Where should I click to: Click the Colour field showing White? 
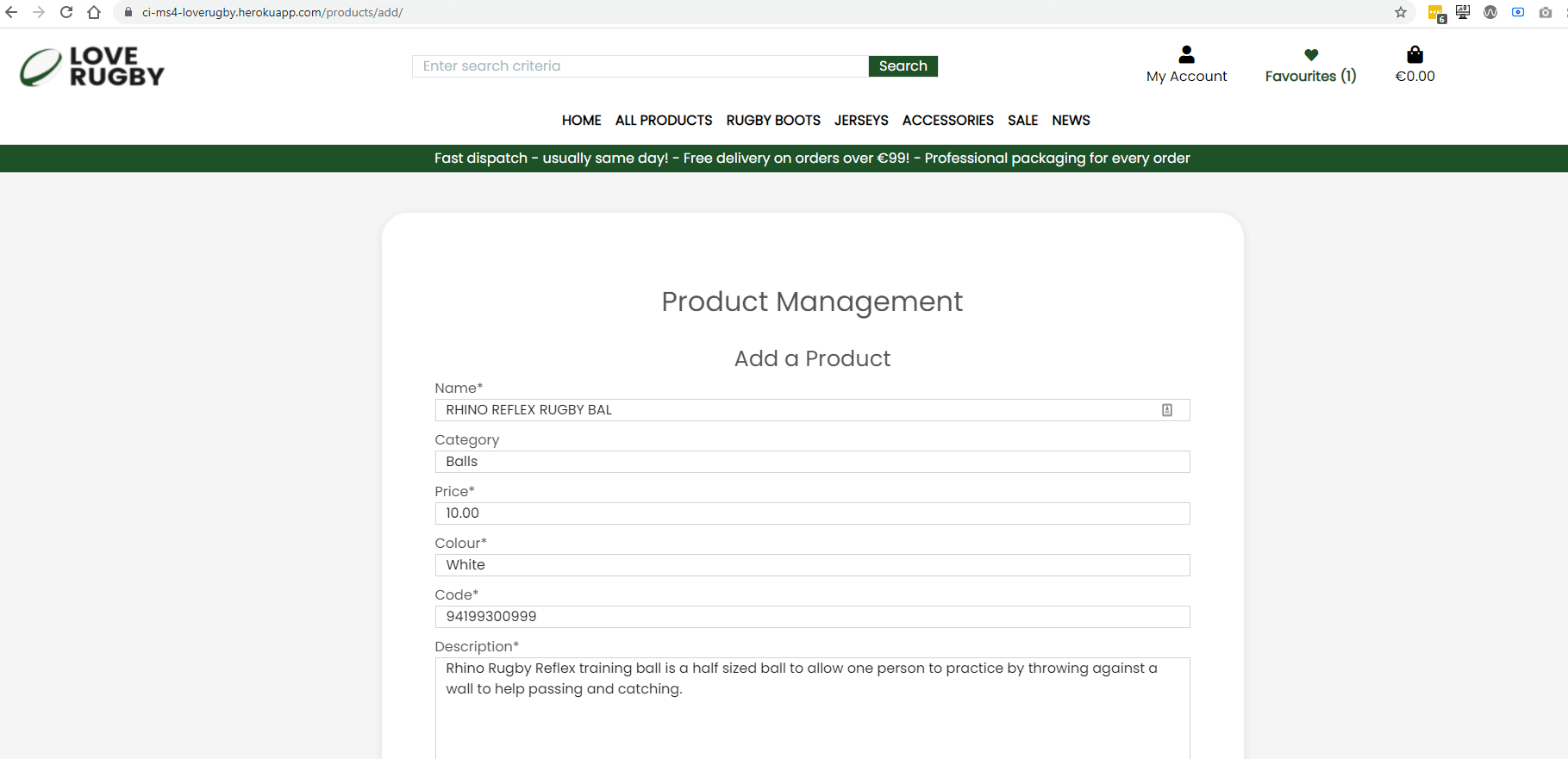[812, 565]
